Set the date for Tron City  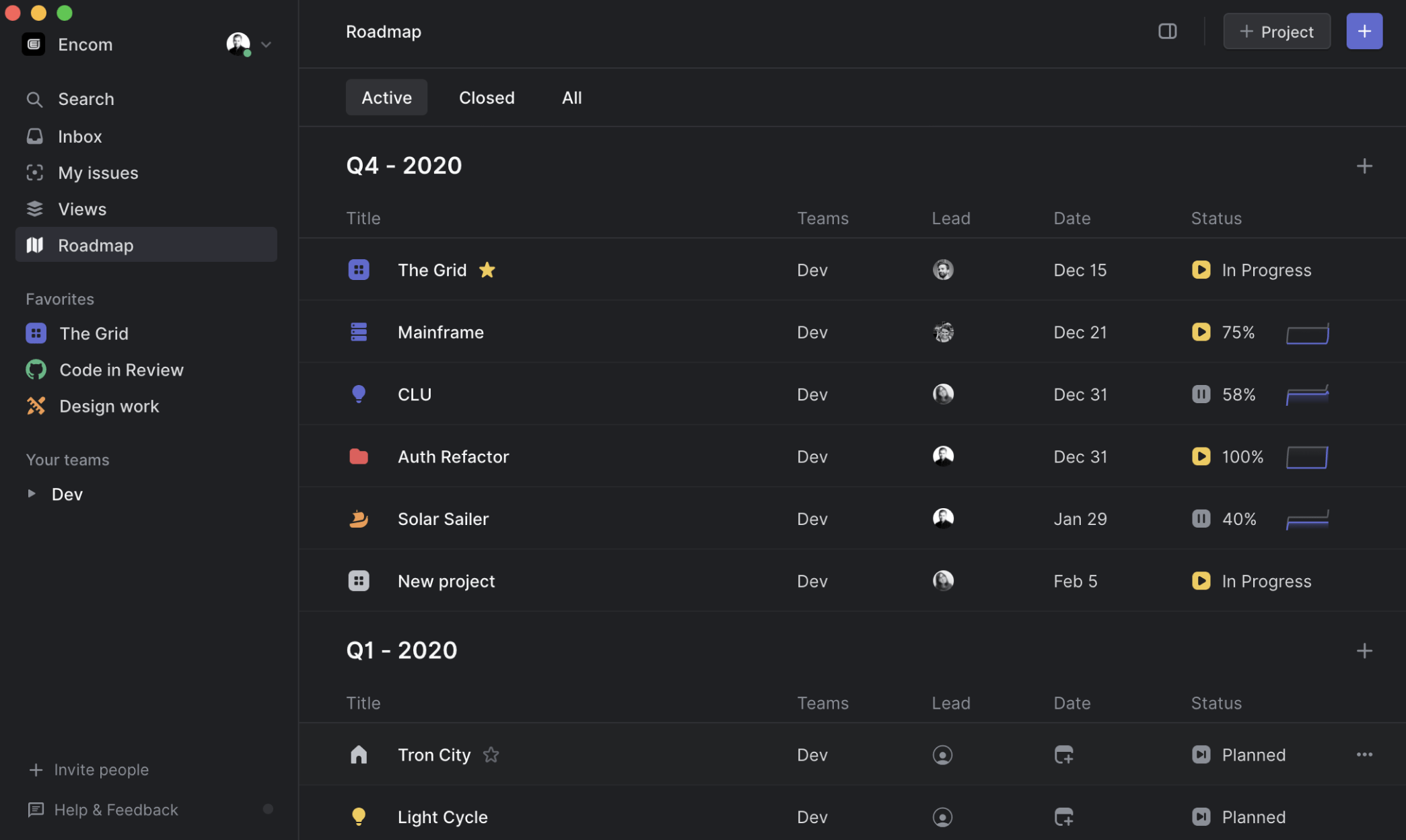click(1063, 755)
